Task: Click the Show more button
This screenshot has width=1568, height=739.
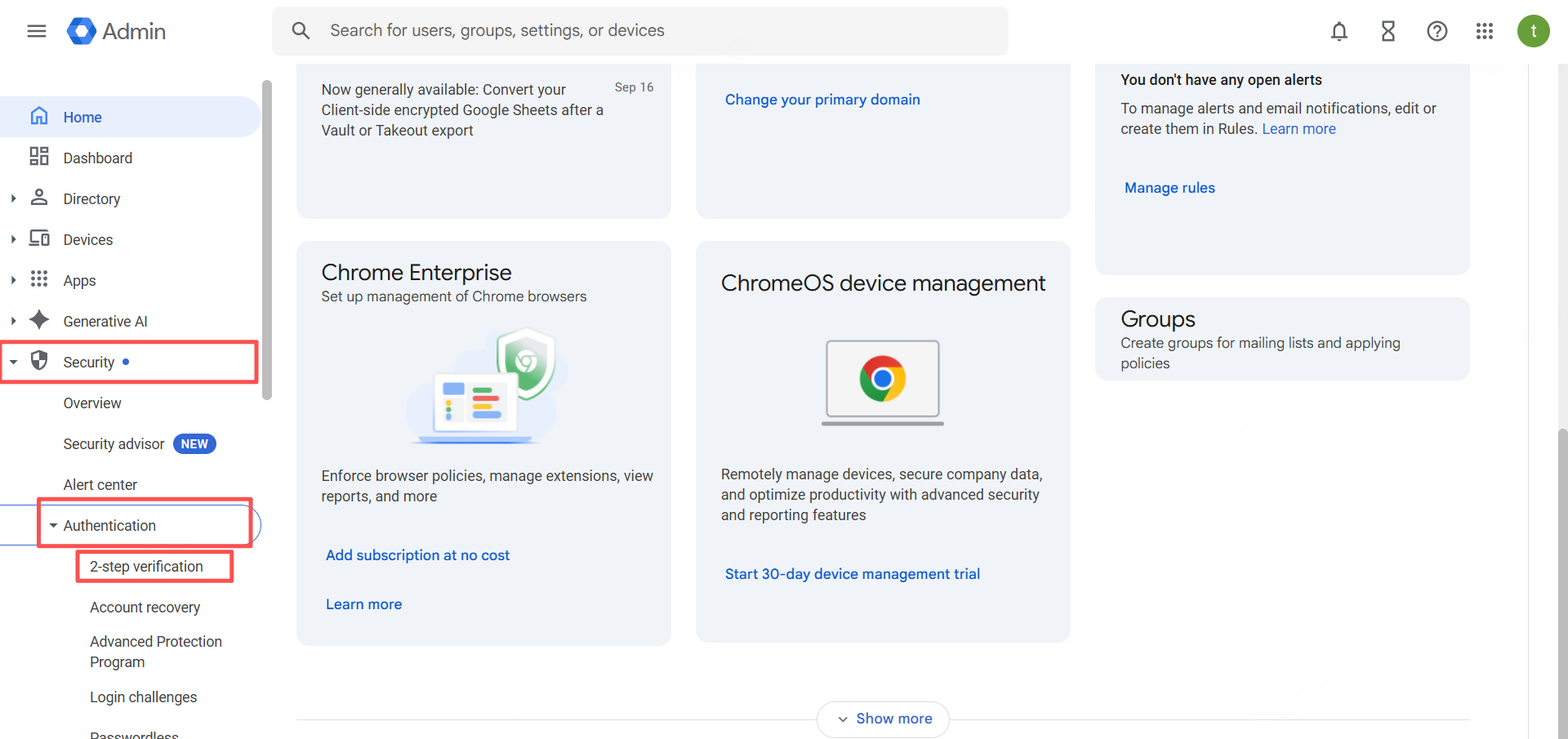Action: click(883, 719)
